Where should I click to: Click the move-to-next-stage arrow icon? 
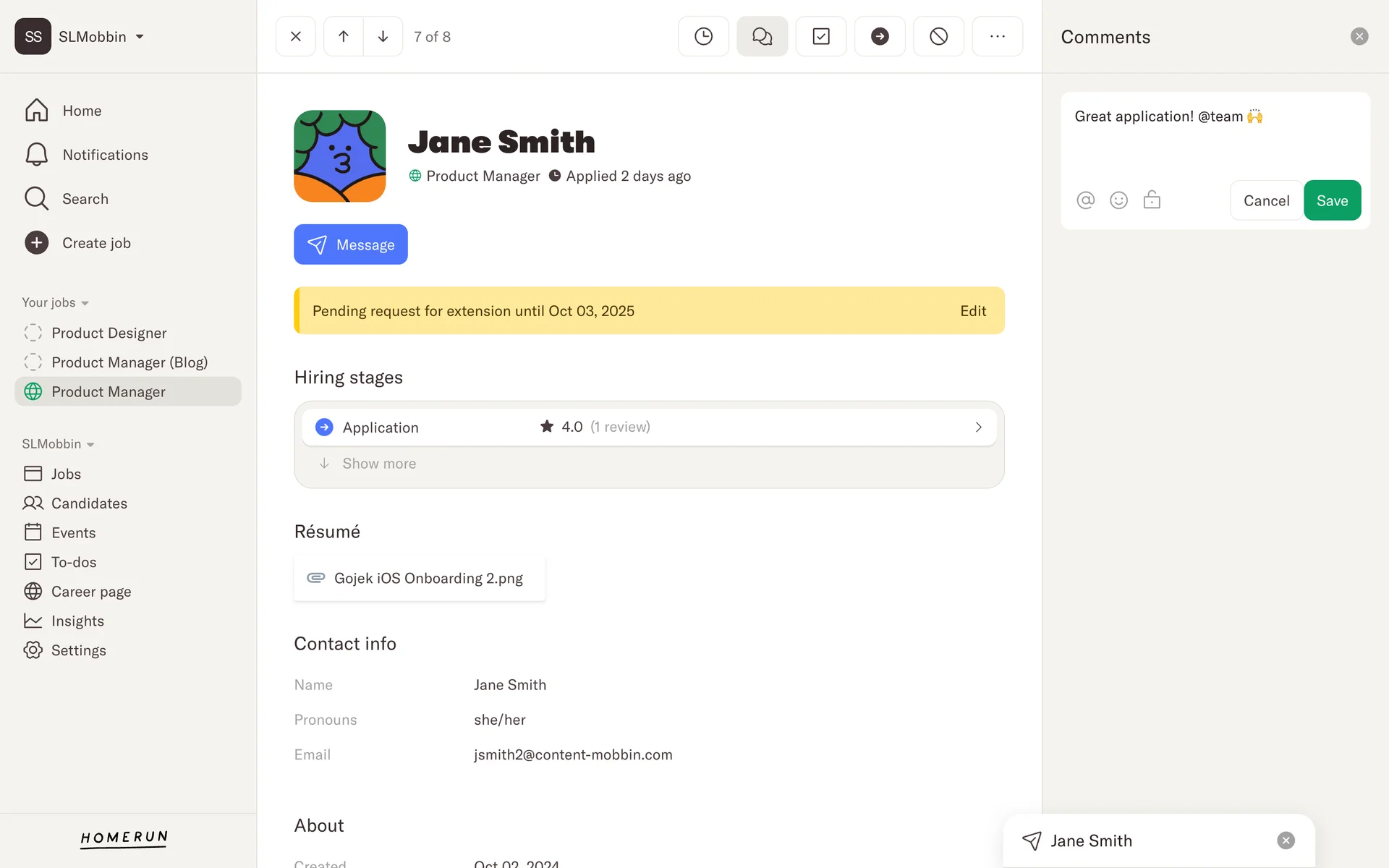click(879, 36)
